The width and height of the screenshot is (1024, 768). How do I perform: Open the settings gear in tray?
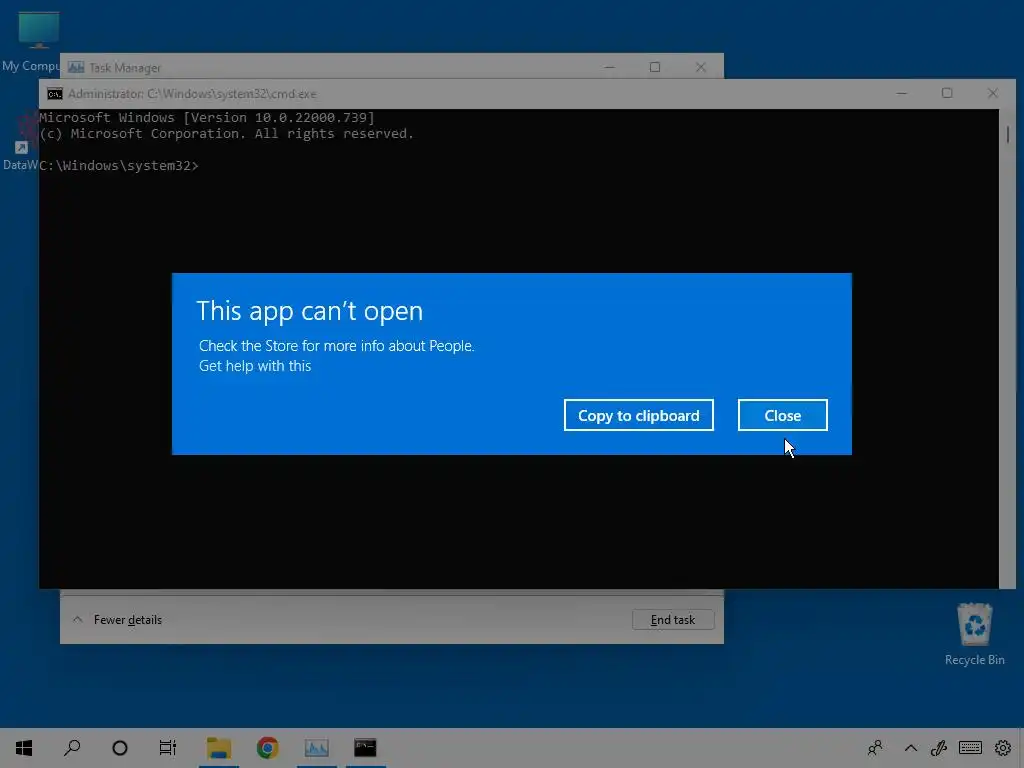click(x=1002, y=748)
